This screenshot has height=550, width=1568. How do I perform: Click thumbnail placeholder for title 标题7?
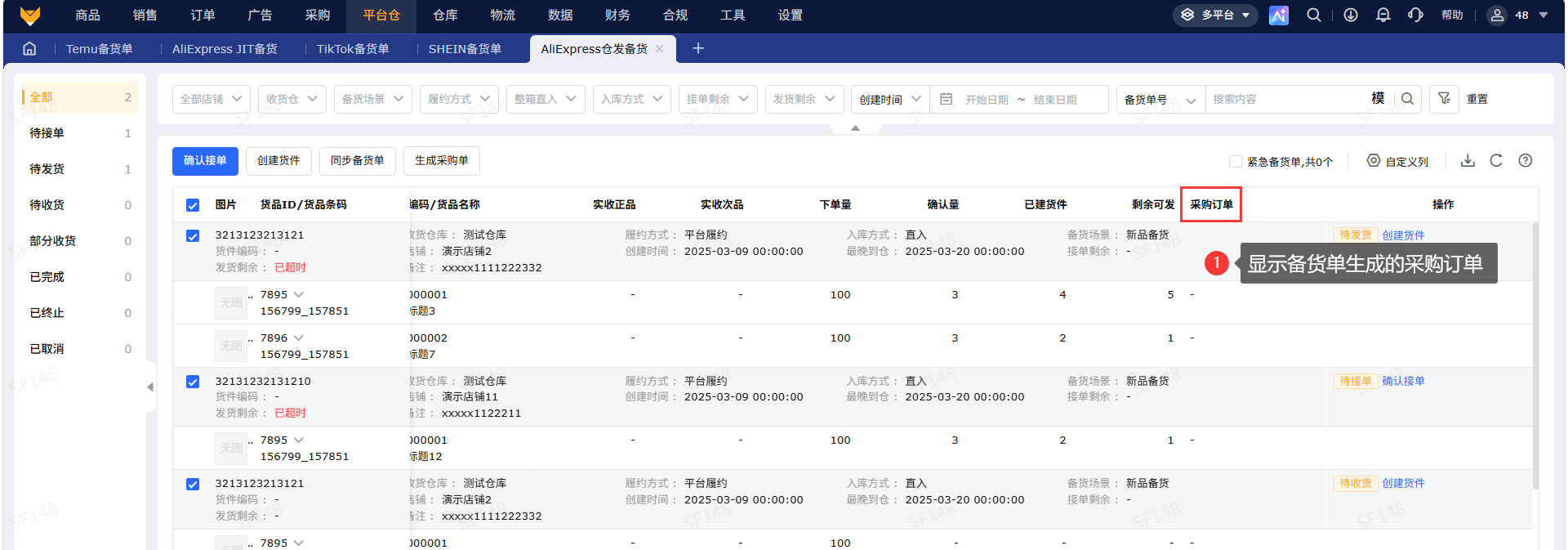click(x=231, y=346)
